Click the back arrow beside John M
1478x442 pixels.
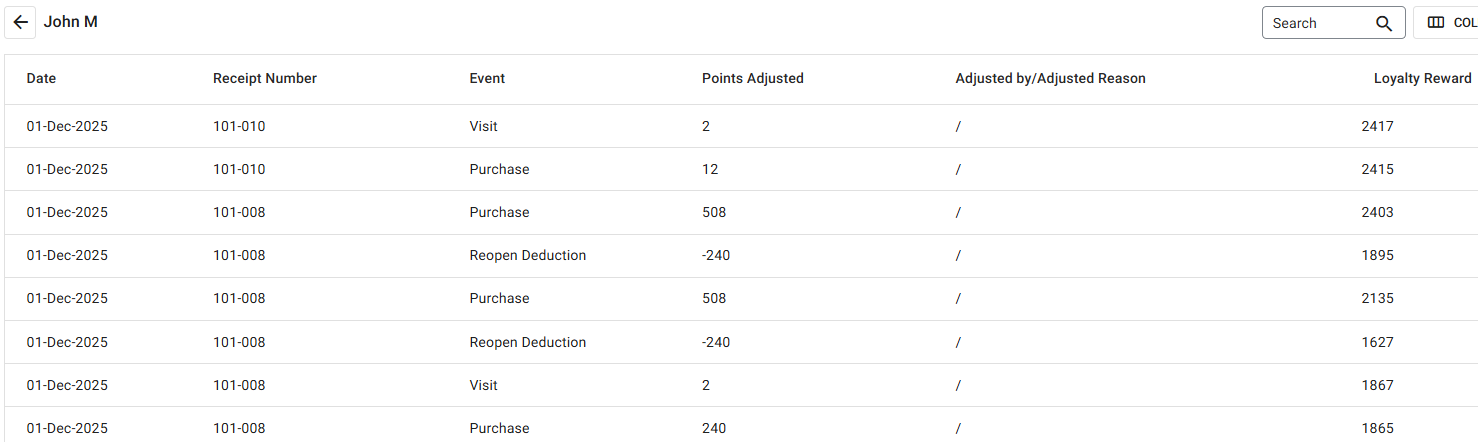tap(20, 22)
